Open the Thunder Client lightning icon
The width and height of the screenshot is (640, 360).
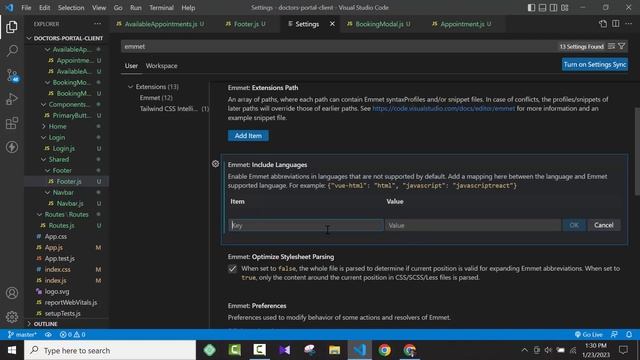[12, 147]
